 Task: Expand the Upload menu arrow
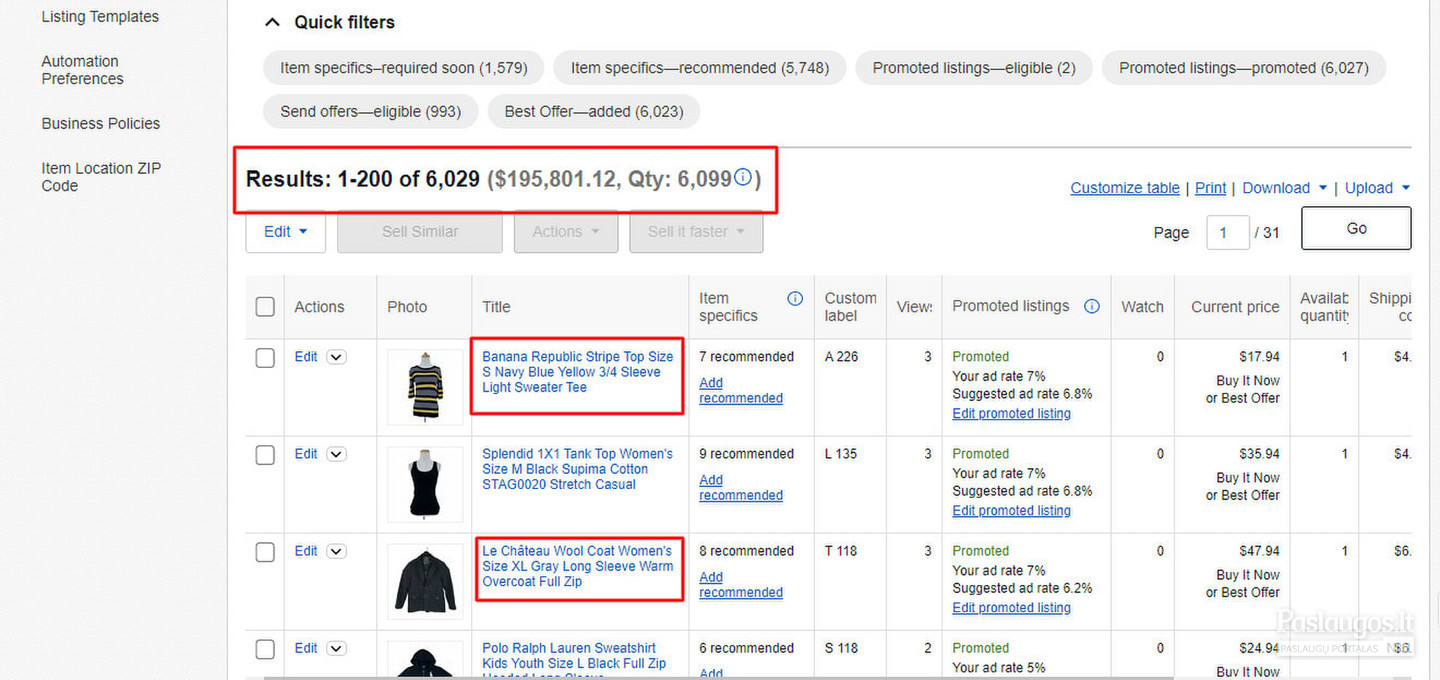1405,188
